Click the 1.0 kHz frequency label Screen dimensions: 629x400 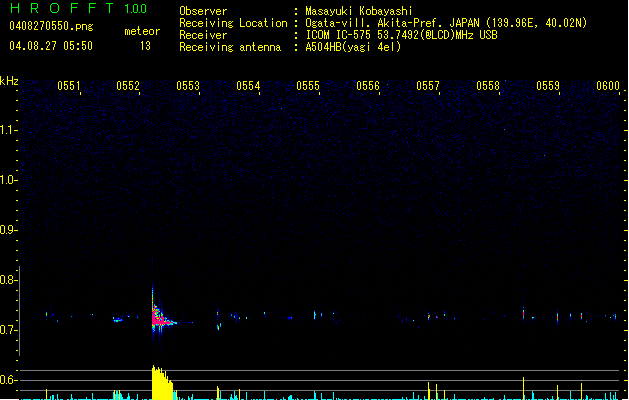(x=8, y=180)
